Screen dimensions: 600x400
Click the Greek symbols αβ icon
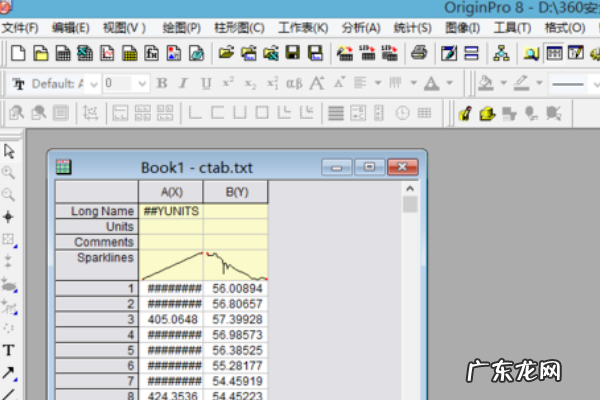[x=293, y=84]
